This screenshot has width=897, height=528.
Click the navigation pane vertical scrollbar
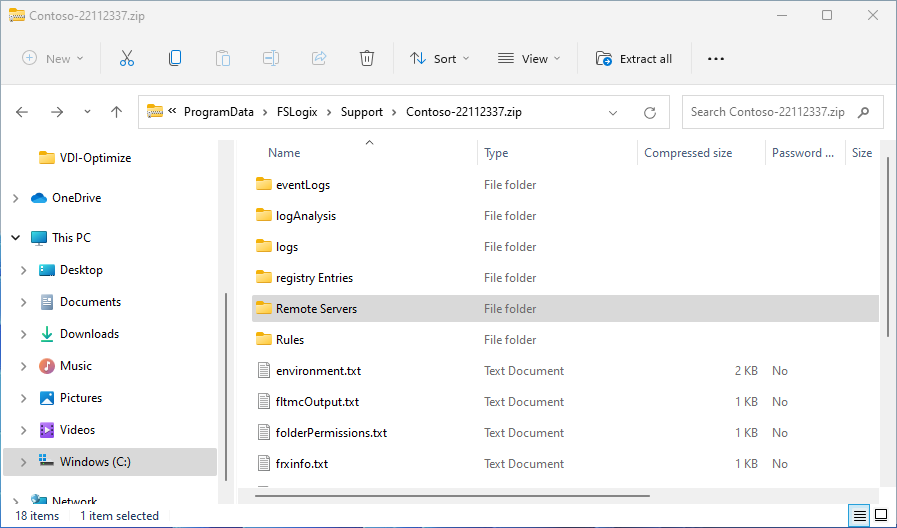pyautogui.click(x=227, y=387)
